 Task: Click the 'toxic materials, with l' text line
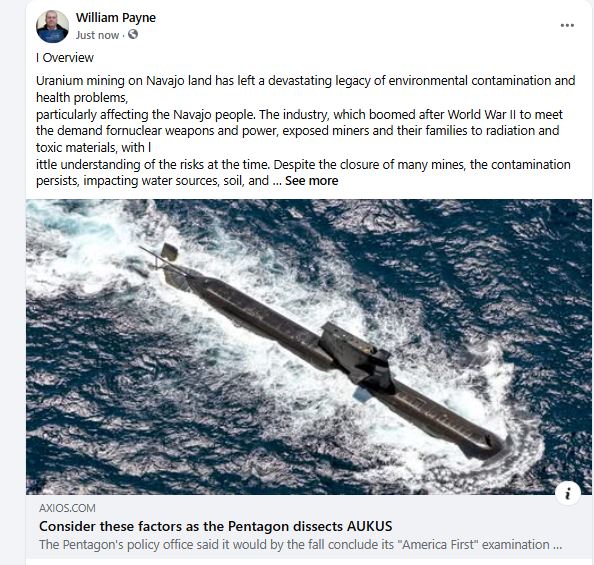(x=94, y=147)
